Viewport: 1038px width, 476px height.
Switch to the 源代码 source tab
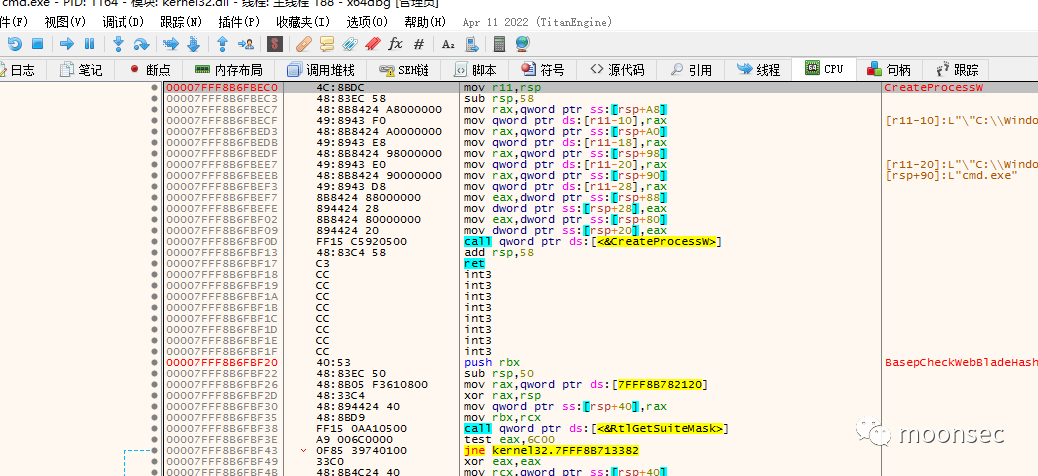coord(617,70)
